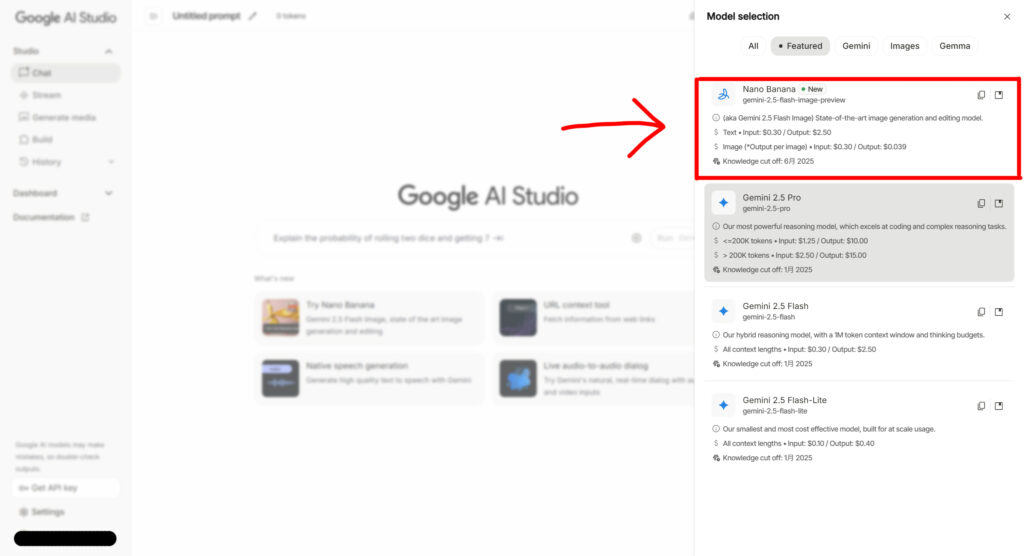1024x556 pixels.
Task: Click the Get API key button
Action: [65, 488]
